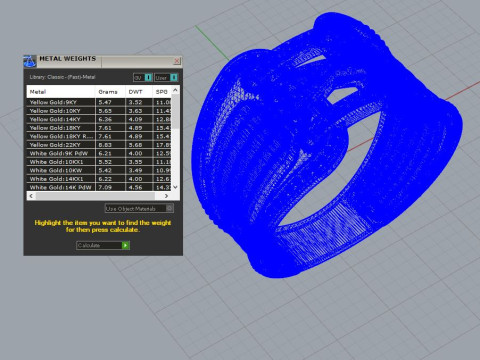
Task: Select the Yellow Gold:14KY row
Action: click(99, 119)
